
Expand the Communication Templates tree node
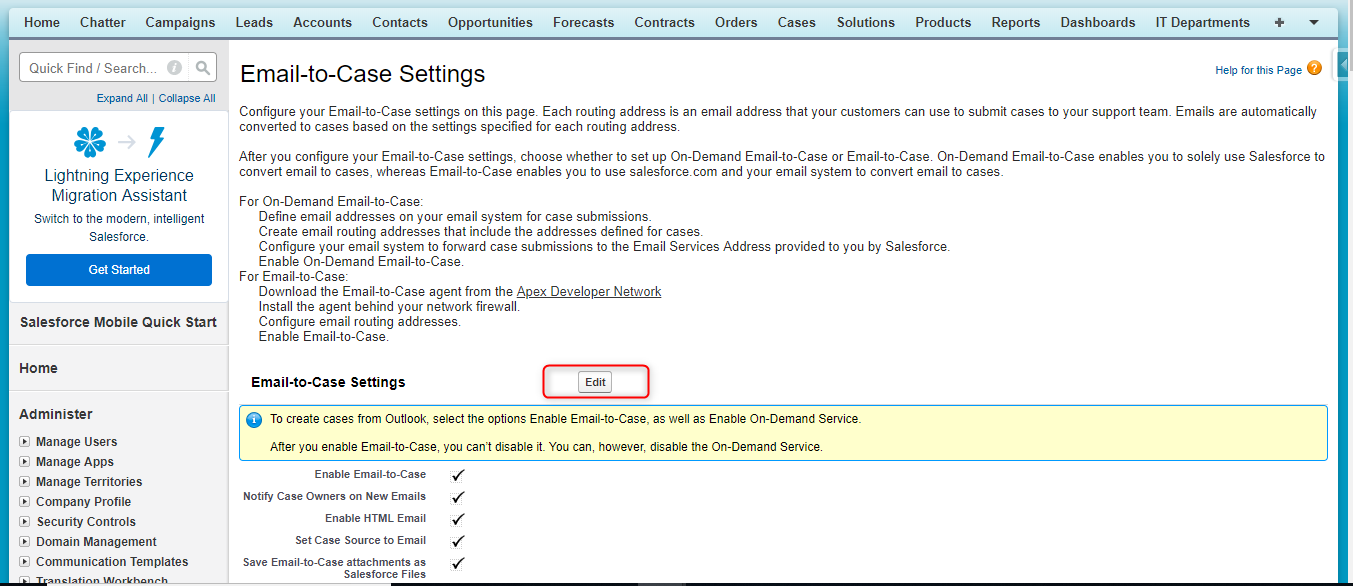click(x=25, y=562)
